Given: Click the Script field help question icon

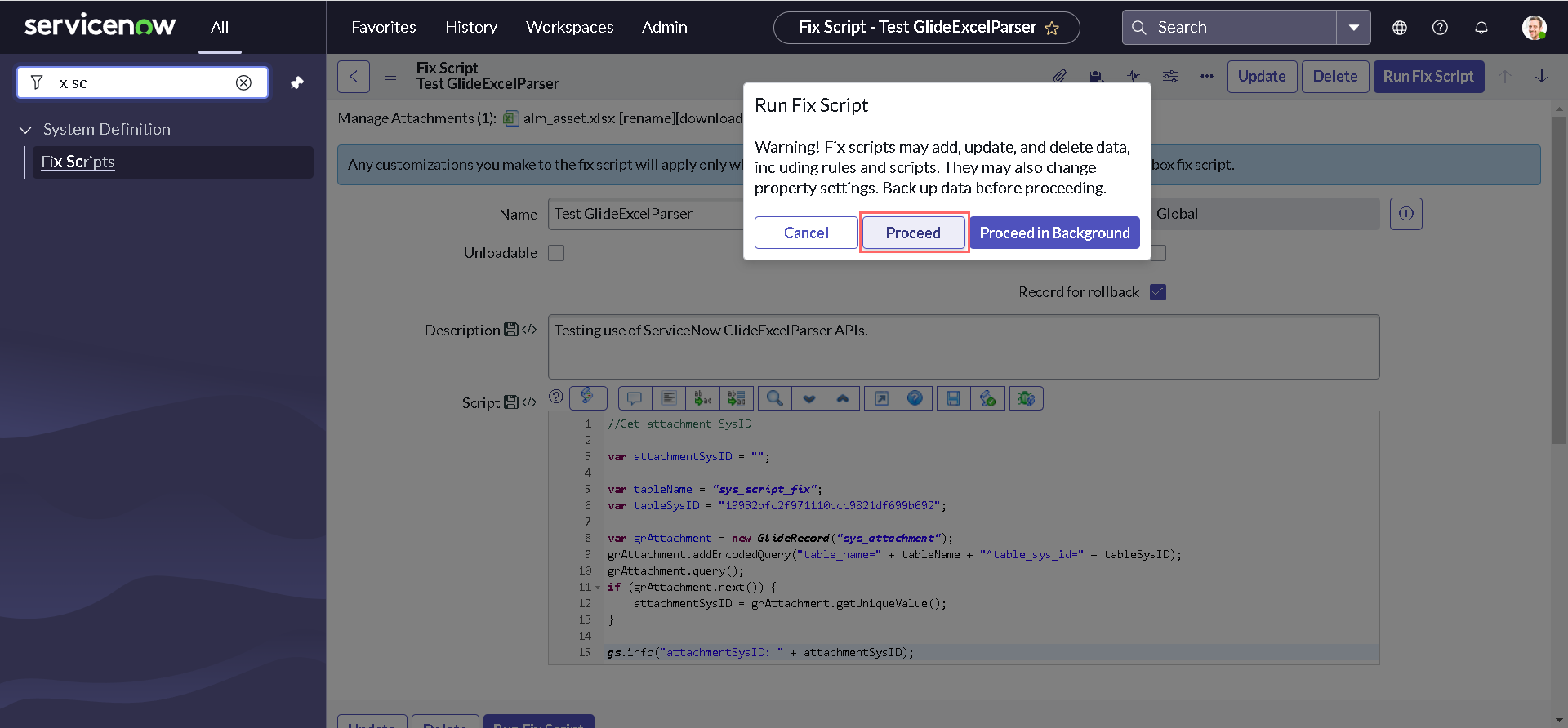Looking at the screenshot, I should (x=556, y=397).
